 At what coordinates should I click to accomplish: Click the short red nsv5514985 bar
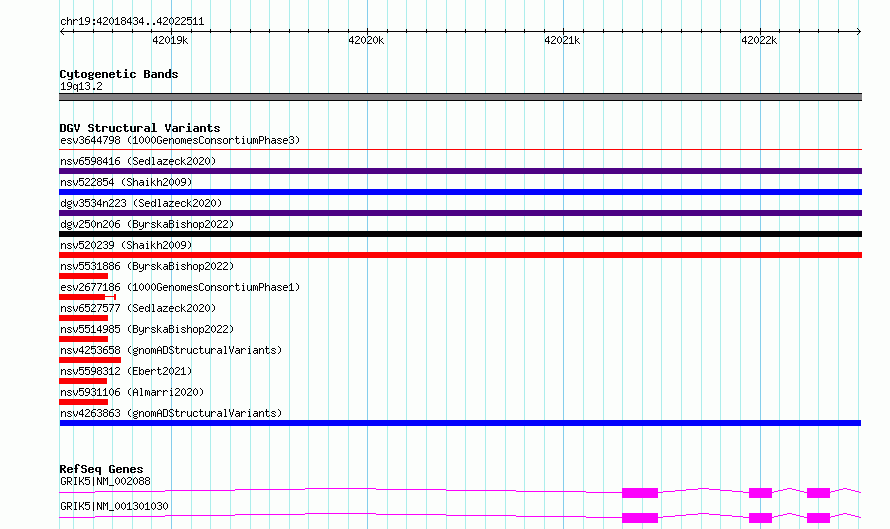click(83, 339)
